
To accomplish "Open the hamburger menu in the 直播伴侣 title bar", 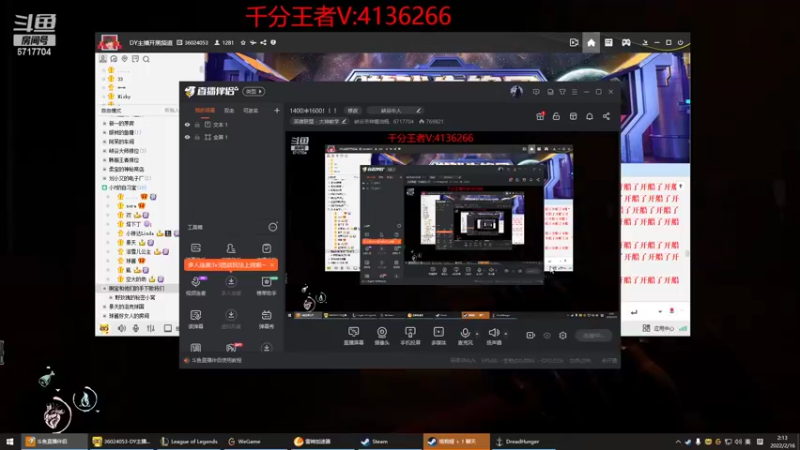I will coord(574,92).
